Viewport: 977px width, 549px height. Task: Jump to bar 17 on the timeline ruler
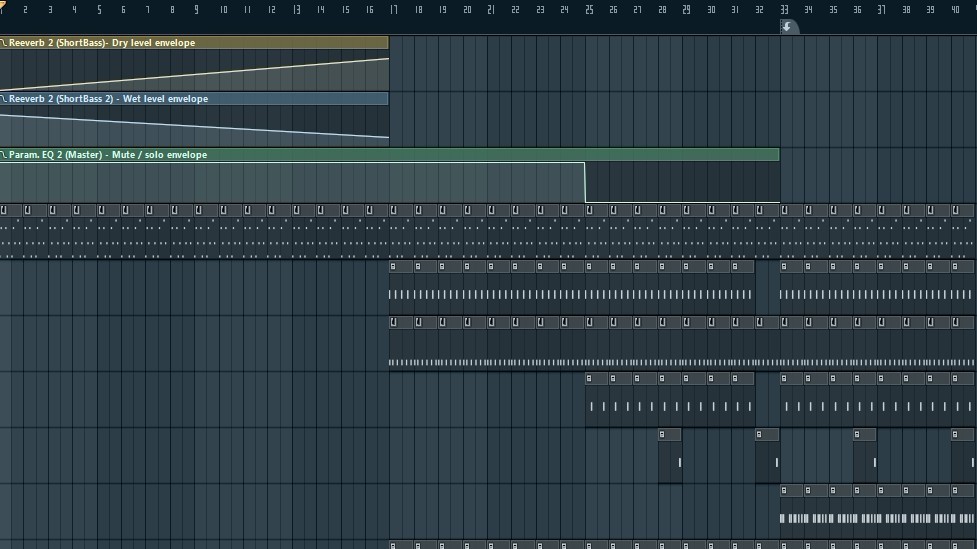(393, 10)
